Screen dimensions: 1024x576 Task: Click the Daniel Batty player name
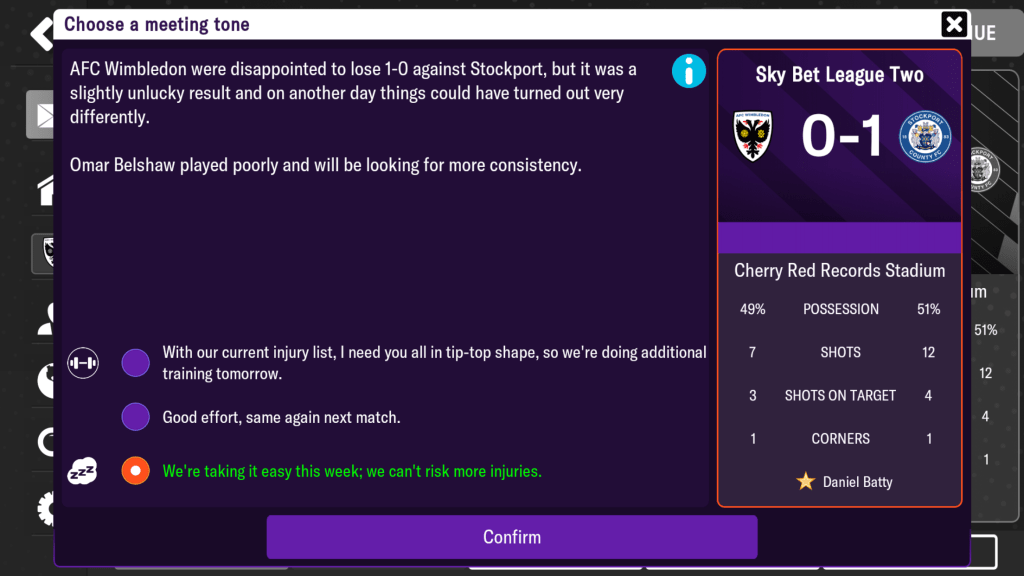coord(857,482)
